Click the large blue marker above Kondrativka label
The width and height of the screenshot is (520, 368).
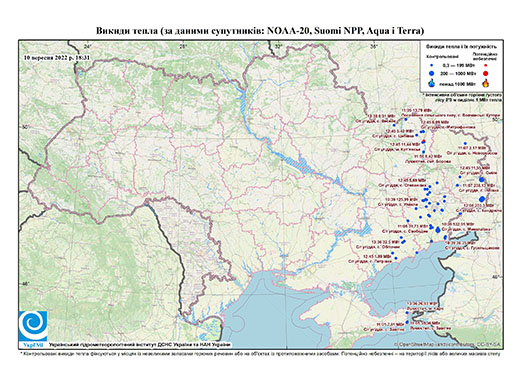pyautogui.click(x=482, y=199)
